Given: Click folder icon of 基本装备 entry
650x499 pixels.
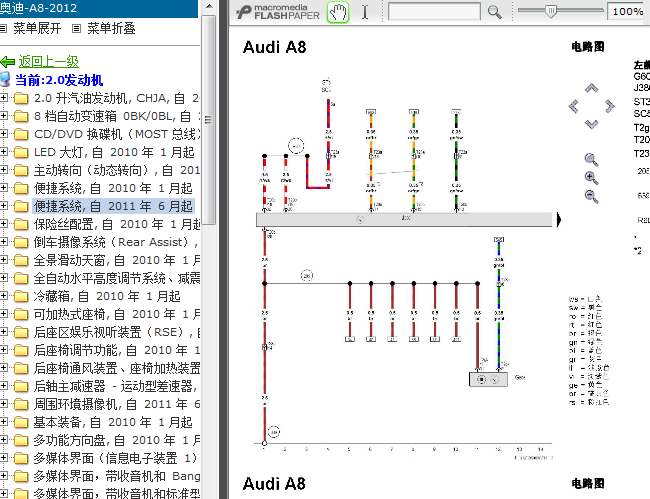Looking at the screenshot, I should tap(21, 422).
